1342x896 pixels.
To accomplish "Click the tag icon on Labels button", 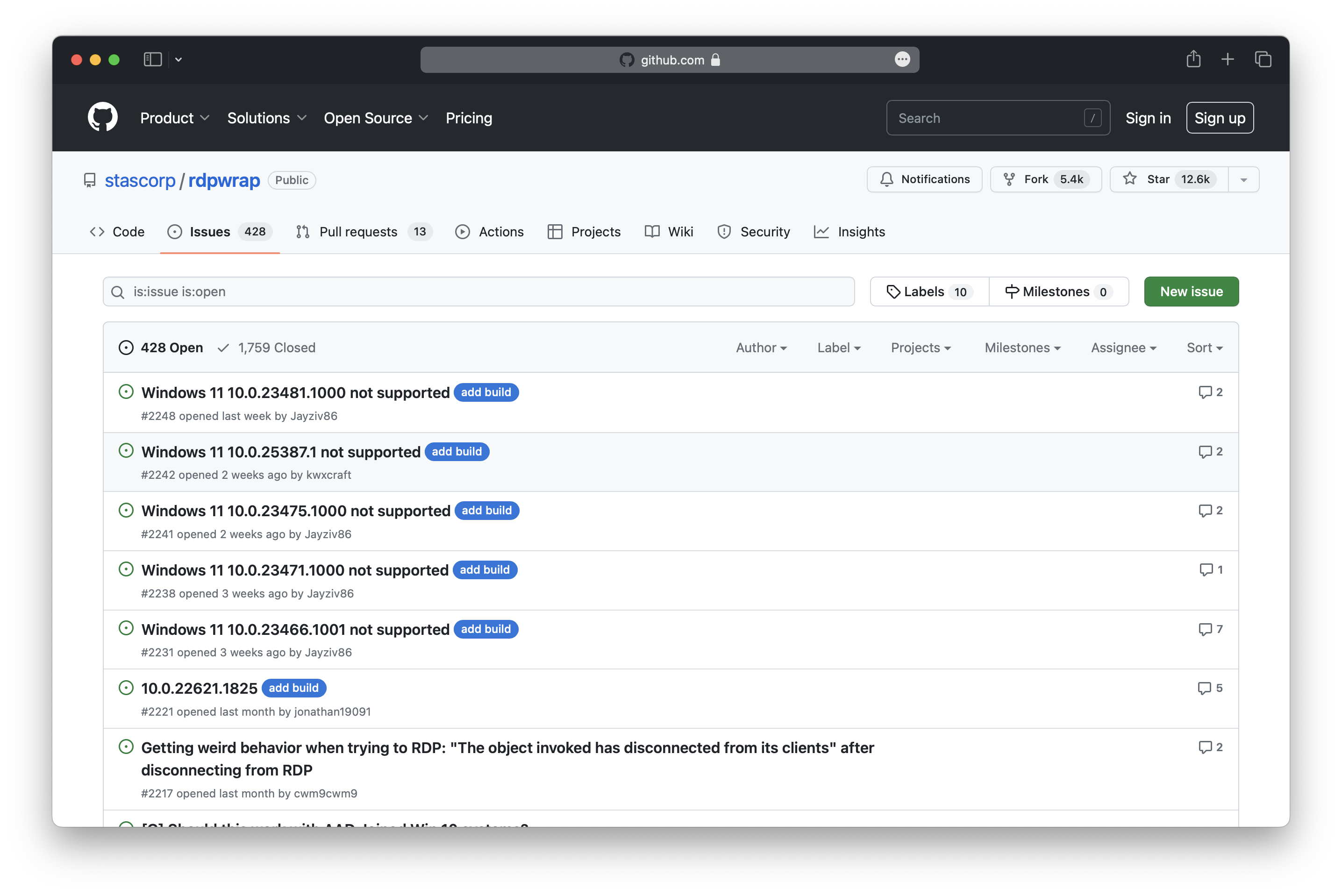I will (893, 292).
